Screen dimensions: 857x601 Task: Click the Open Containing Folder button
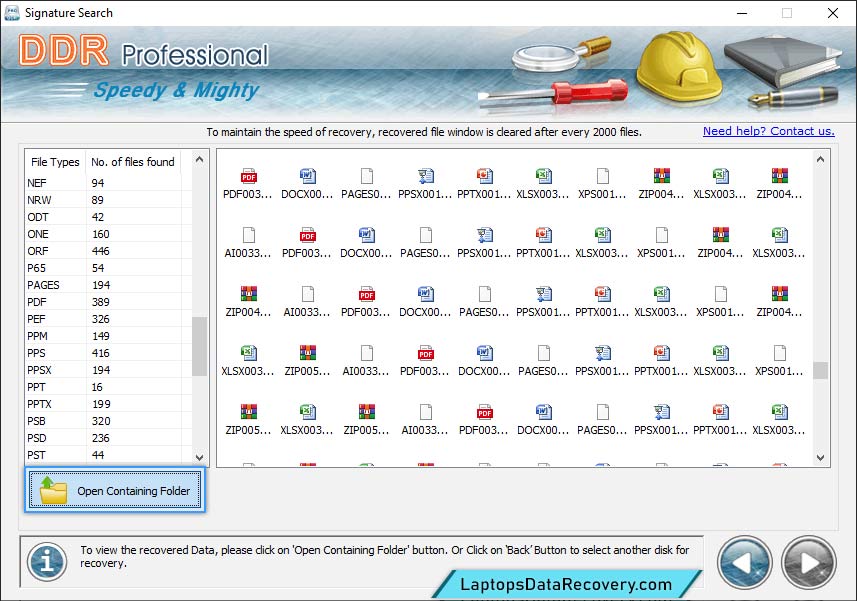click(x=115, y=490)
